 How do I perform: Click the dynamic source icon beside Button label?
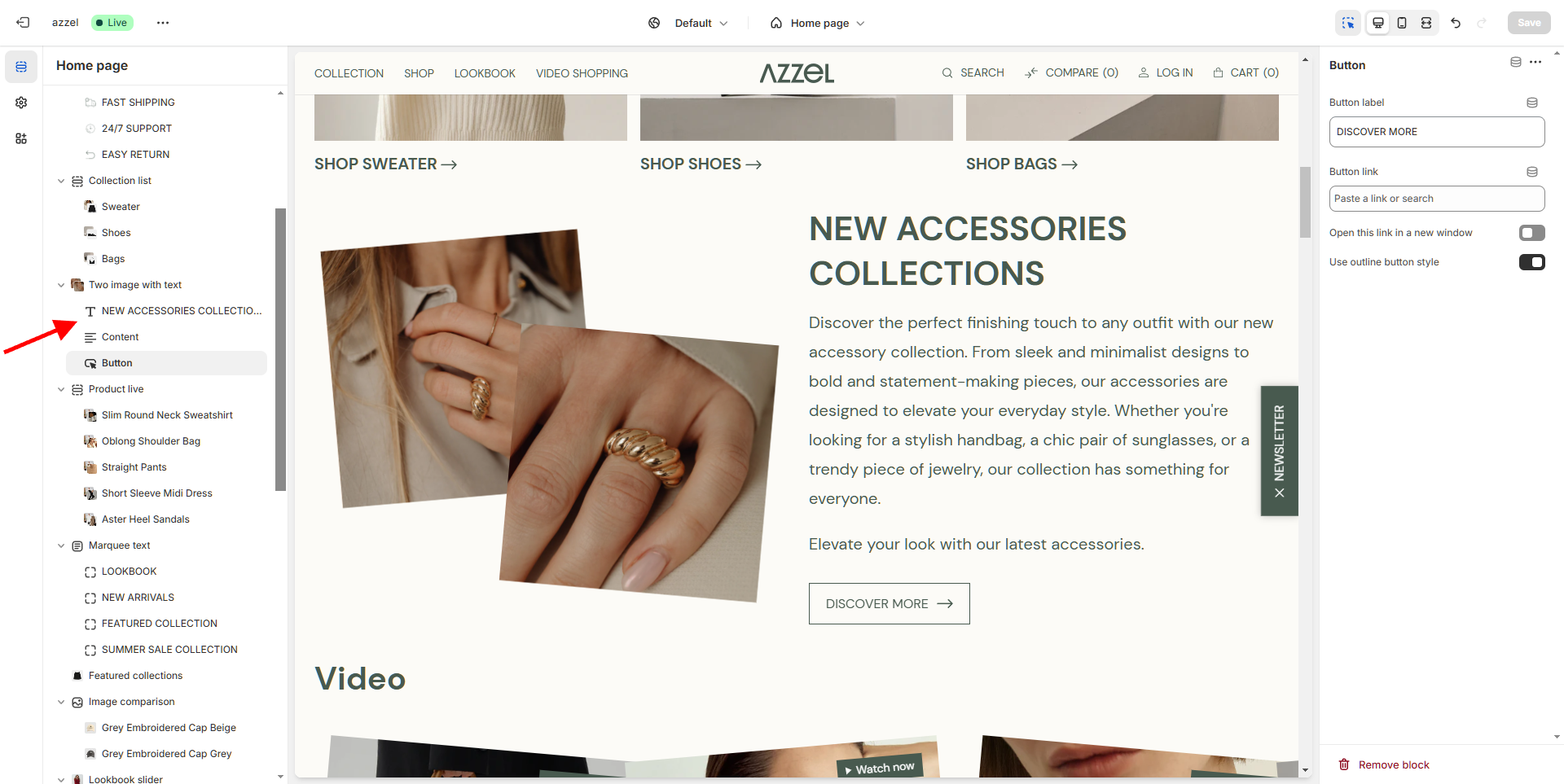point(1531,103)
